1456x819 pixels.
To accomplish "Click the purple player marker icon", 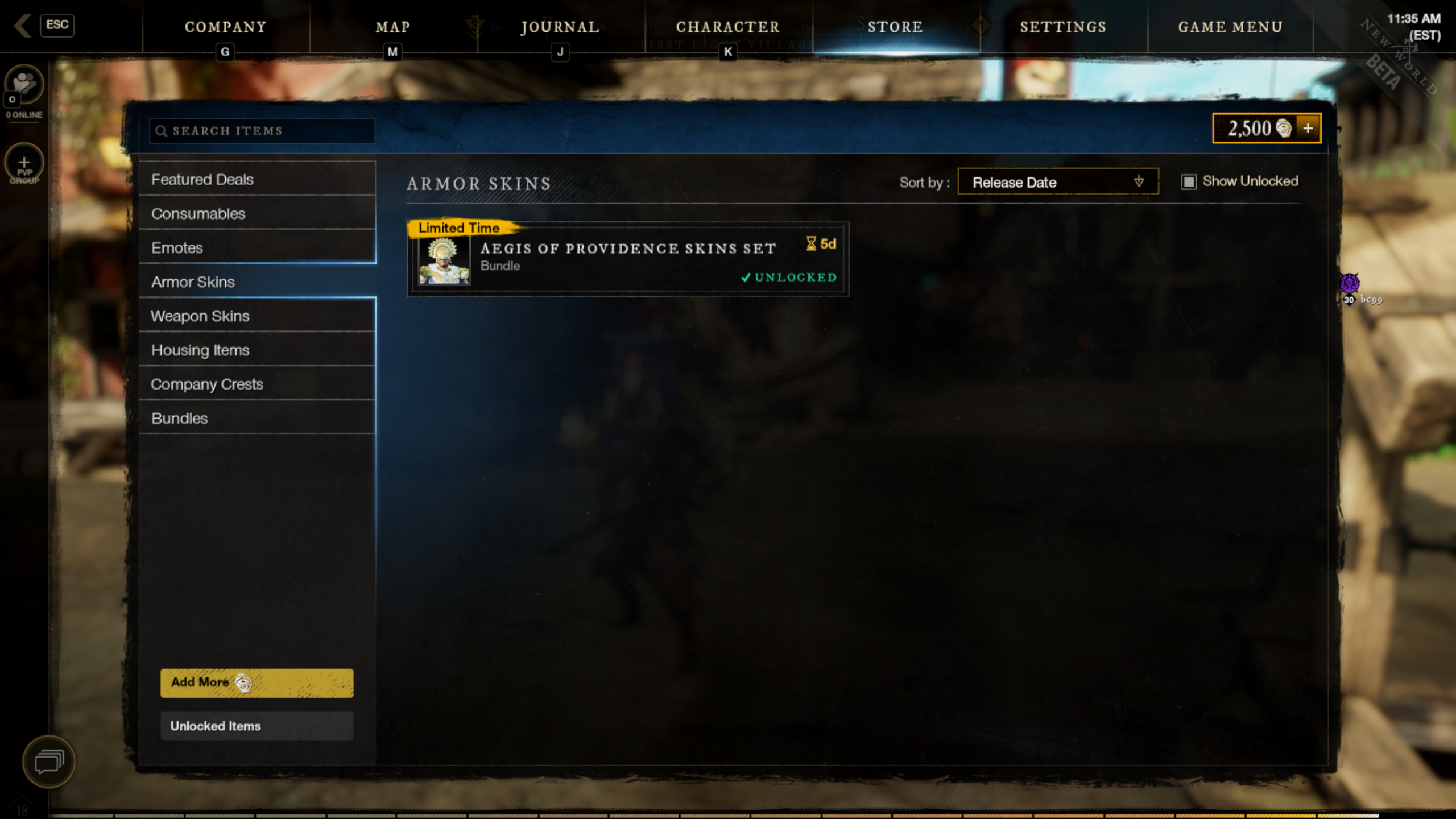I will [x=1350, y=283].
